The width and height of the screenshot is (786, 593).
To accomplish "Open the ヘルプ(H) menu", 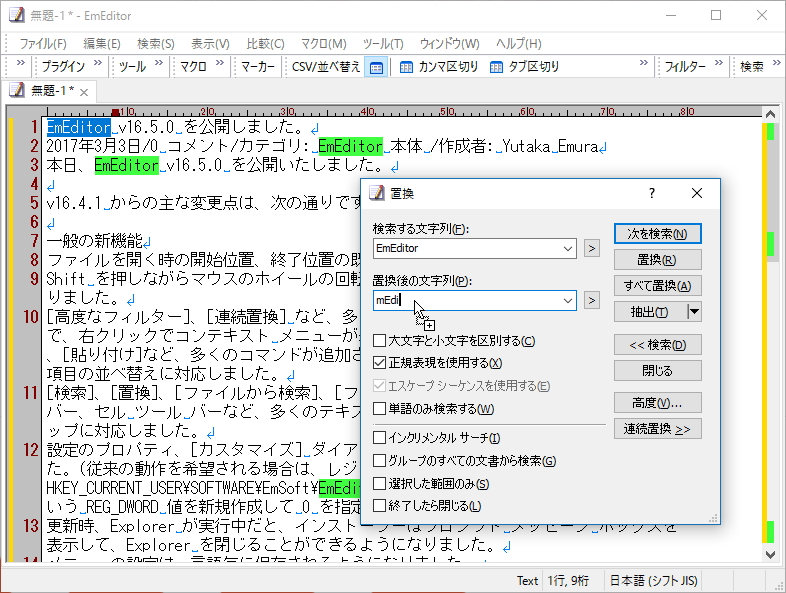I will [519, 44].
